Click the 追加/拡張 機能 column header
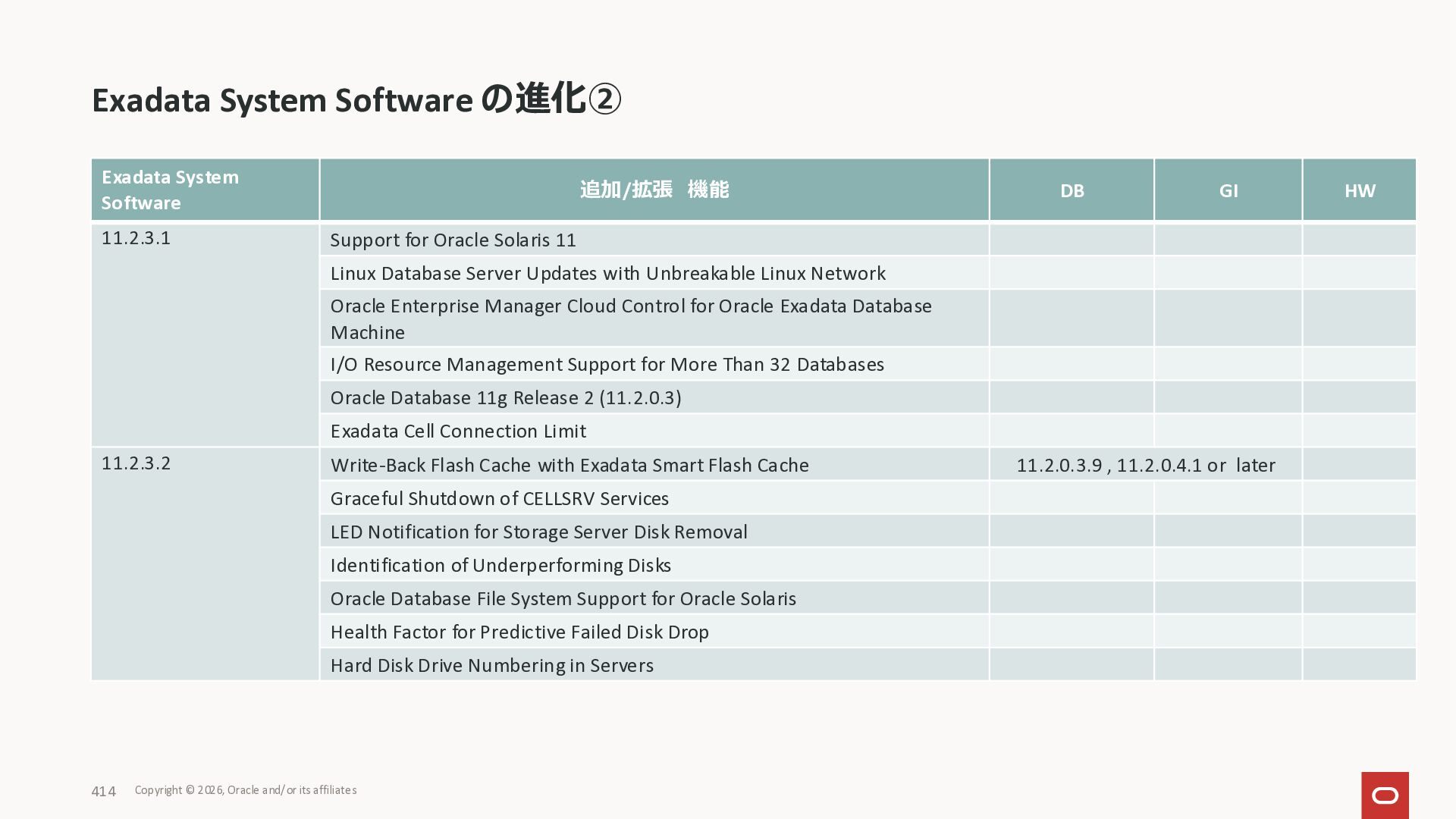Screen dimensions: 1456x819 pos(654,190)
